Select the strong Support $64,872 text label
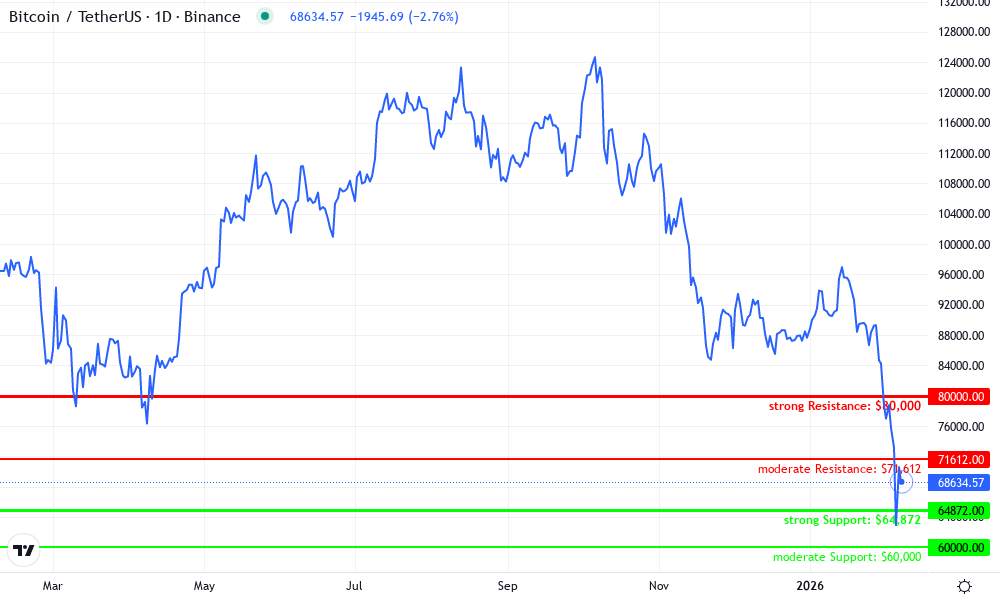The image size is (1000, 600). (x=852, y=520)
